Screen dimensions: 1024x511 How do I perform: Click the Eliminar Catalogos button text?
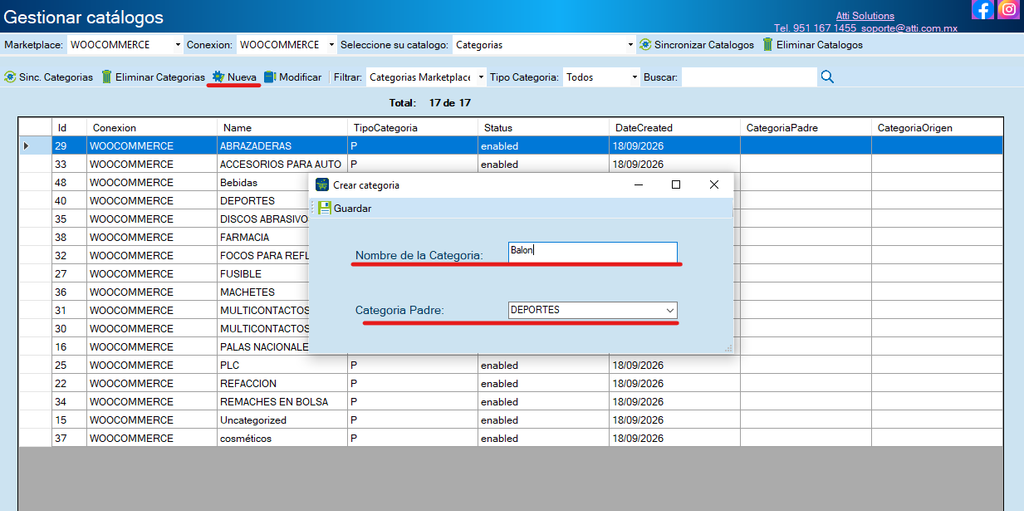820,45
